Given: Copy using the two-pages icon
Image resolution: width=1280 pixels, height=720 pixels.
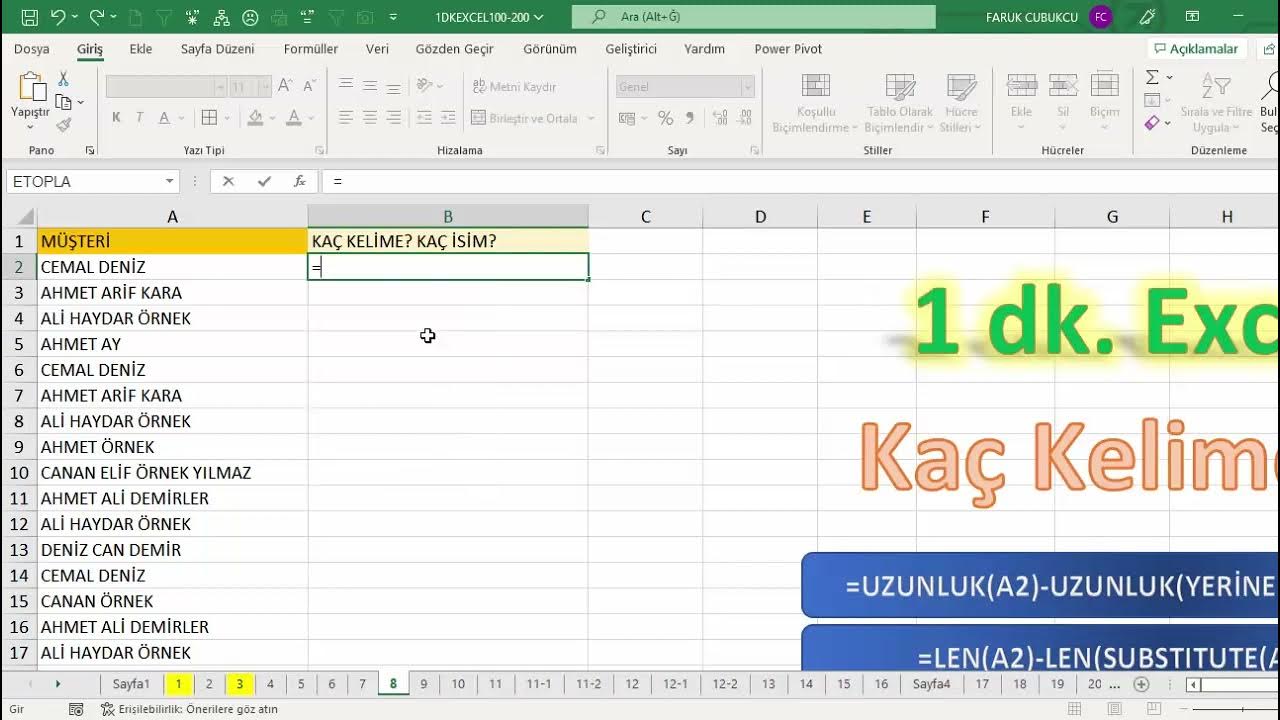Looking at the screenshot, I should tap(64, 102).
